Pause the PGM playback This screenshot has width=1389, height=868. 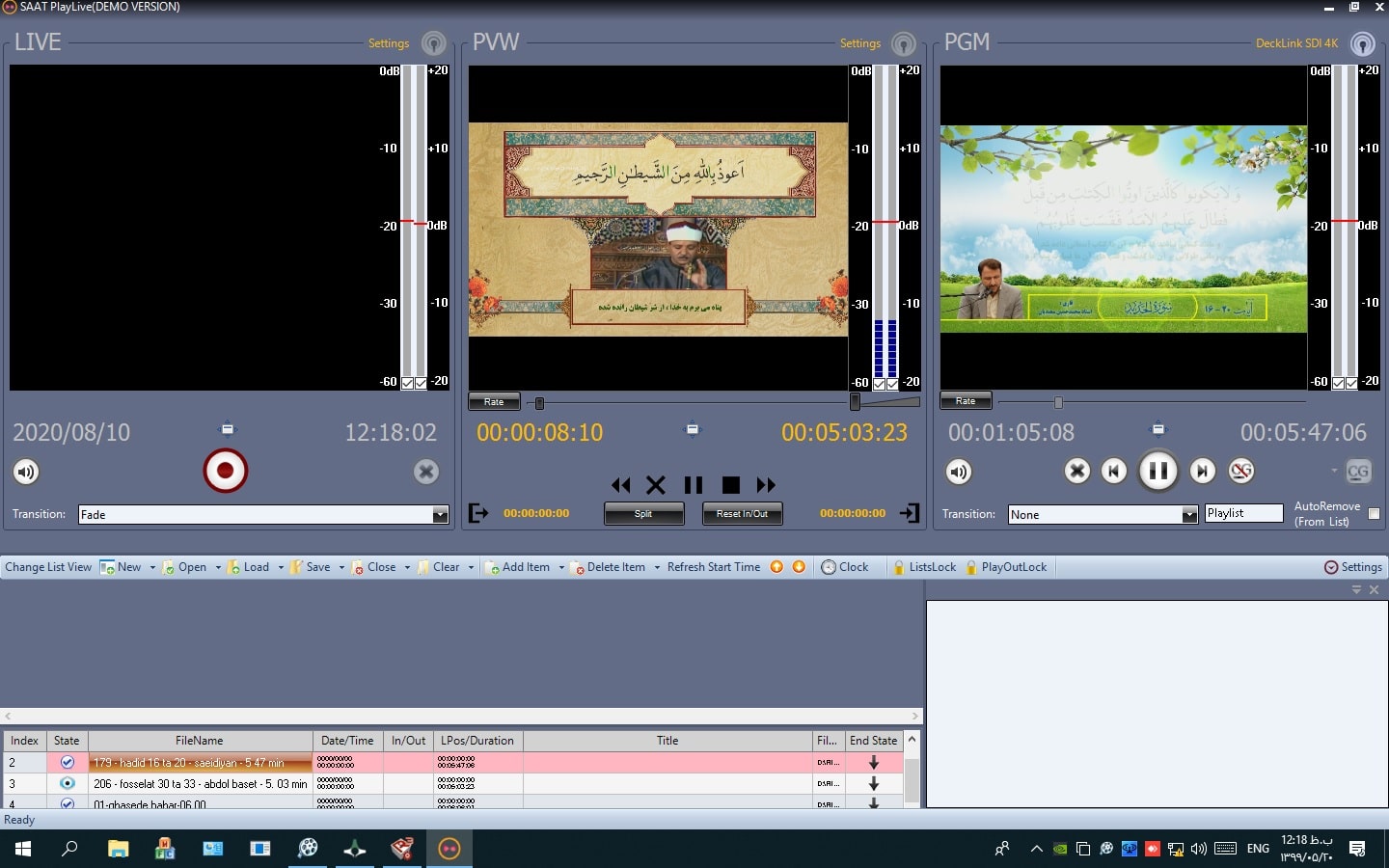[x=1157, y=471]
